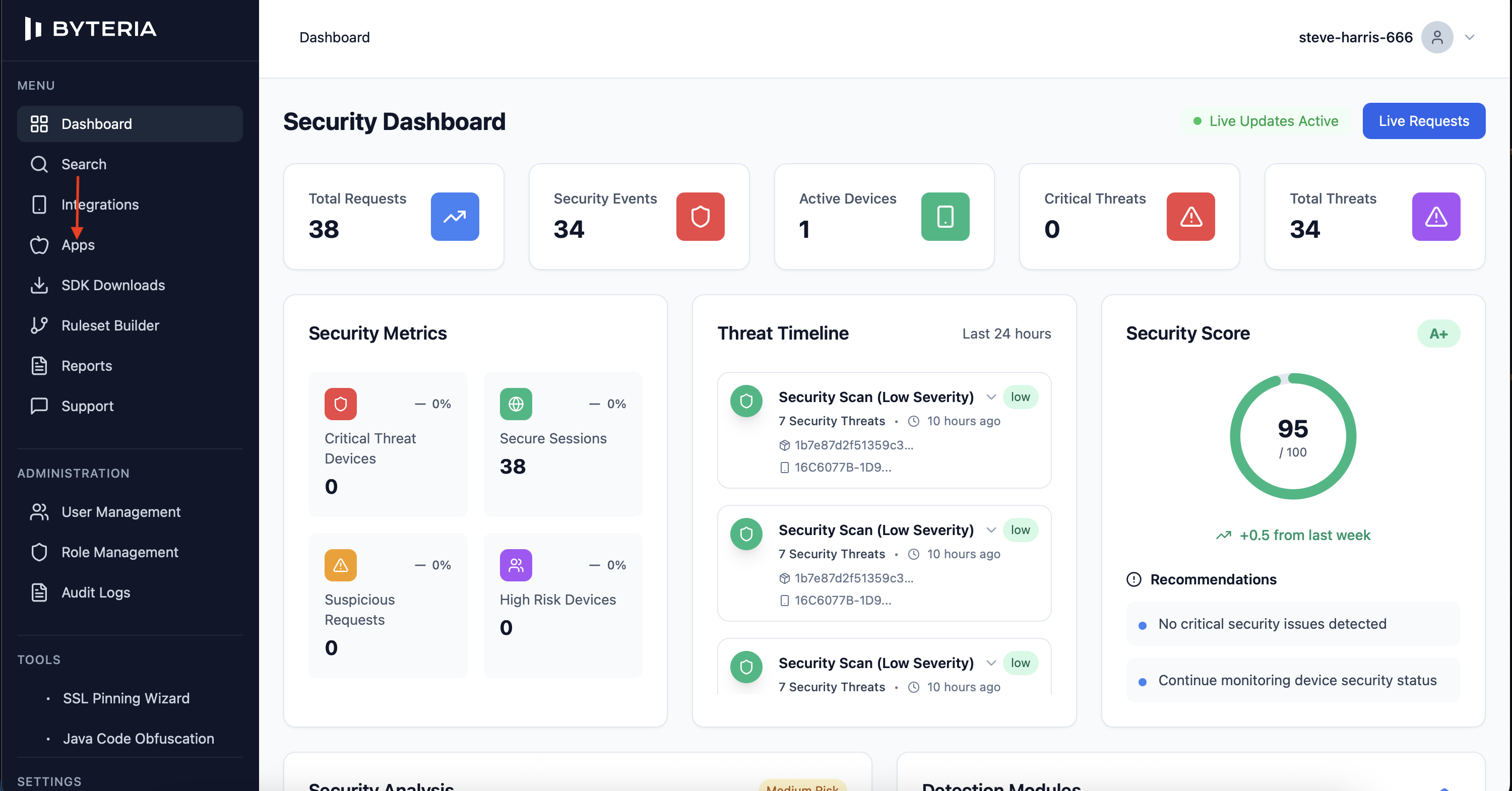
Task: Click the Suspicious Requests orange warning icon
Action: coord(340,565)
